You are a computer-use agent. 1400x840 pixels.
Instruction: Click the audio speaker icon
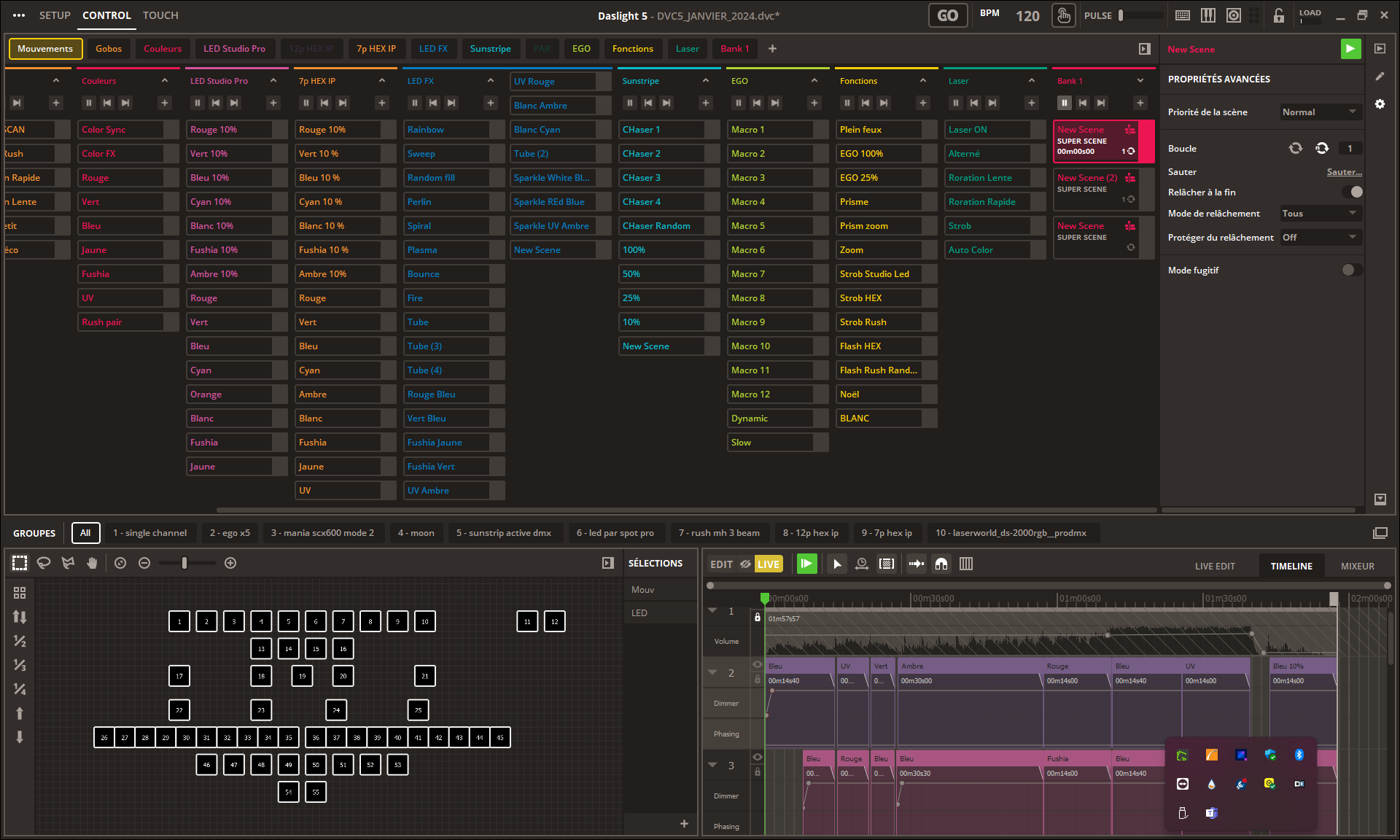(x=1234, y=15)
